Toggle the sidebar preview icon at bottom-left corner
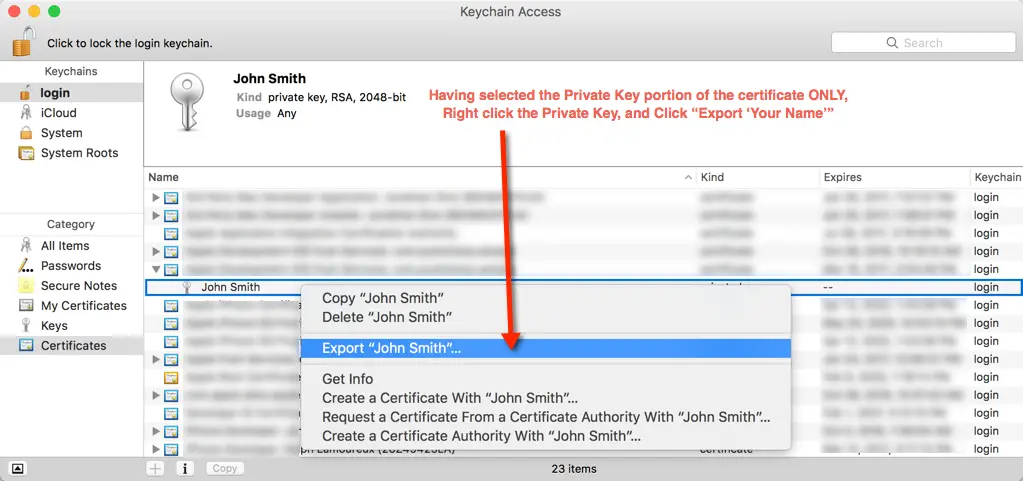Screen dimensions: 1023x481 tap(18, 468)
